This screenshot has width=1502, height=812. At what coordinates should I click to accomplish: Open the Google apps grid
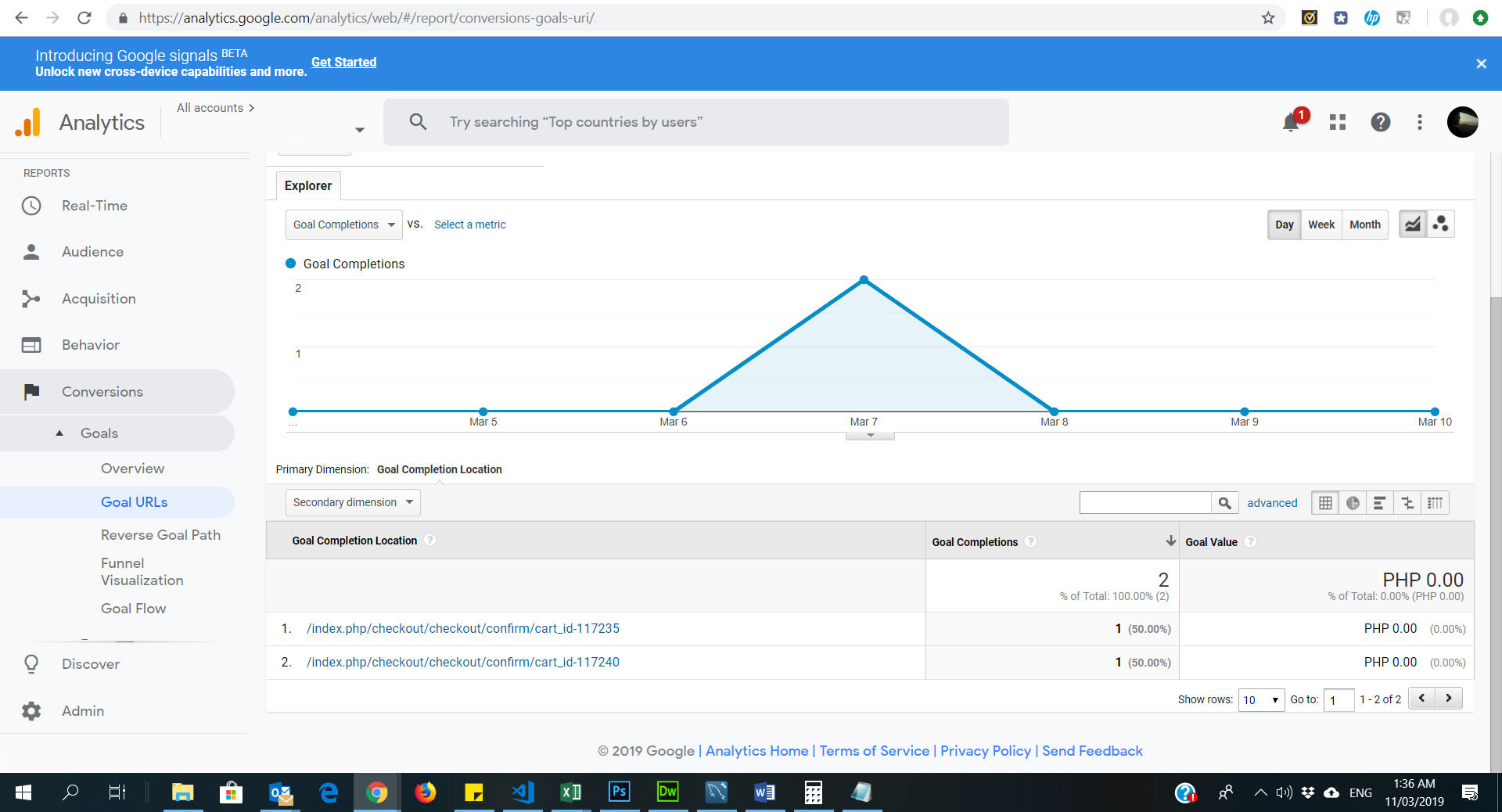1338,122
